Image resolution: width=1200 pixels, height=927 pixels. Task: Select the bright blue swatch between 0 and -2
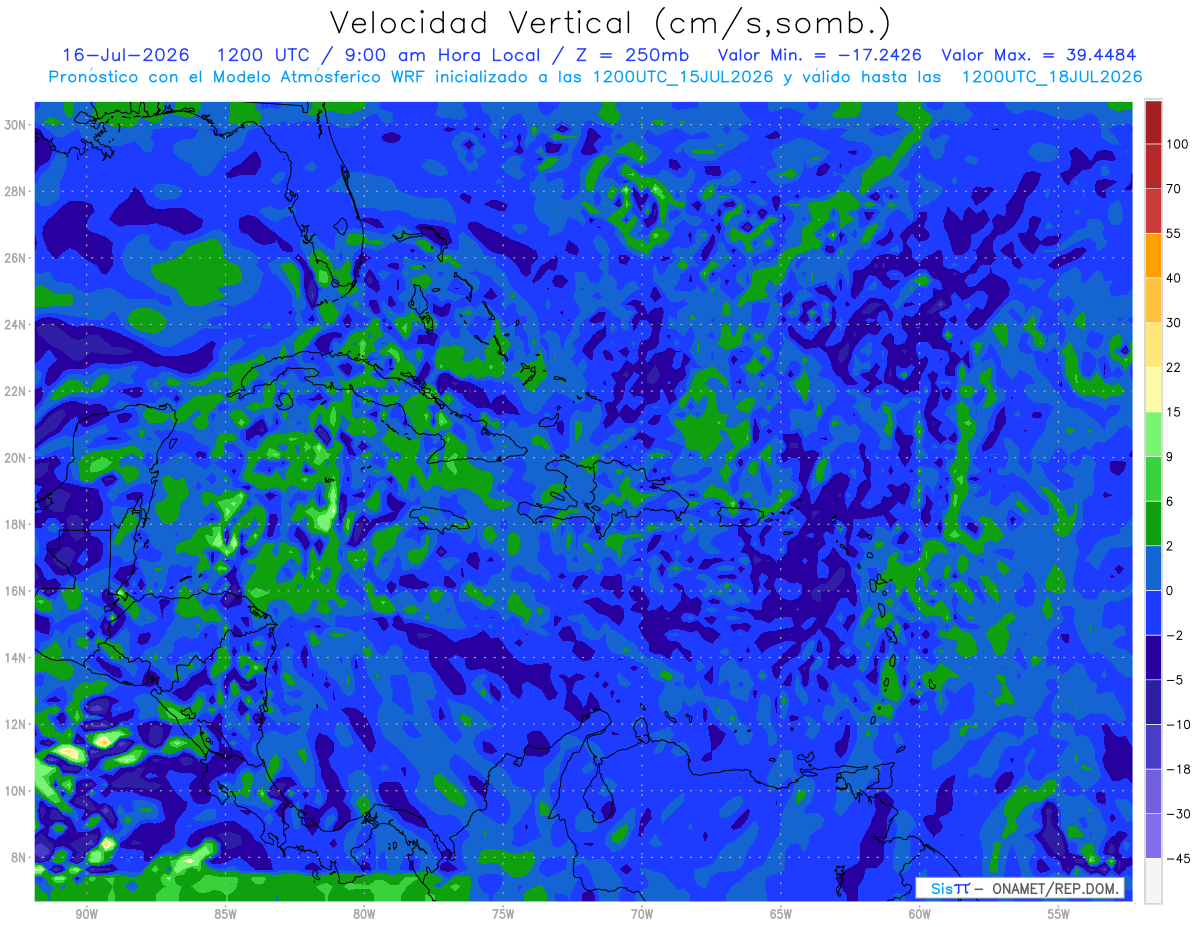1153,612
